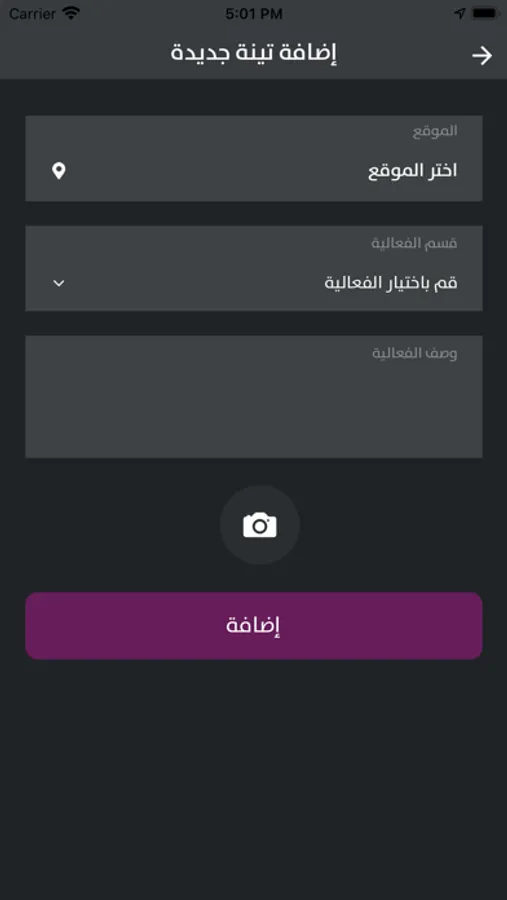Click the Wi-Fi status icon
Screen dimensions: 507x900
[71, 13]
